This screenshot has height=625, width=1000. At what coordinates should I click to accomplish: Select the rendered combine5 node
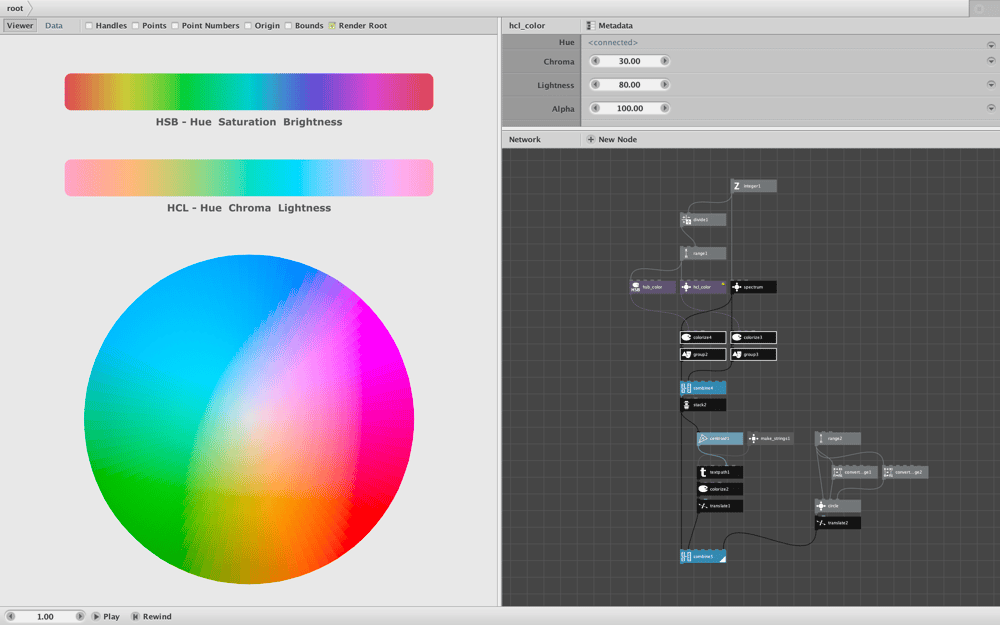[x=703, y=557]
